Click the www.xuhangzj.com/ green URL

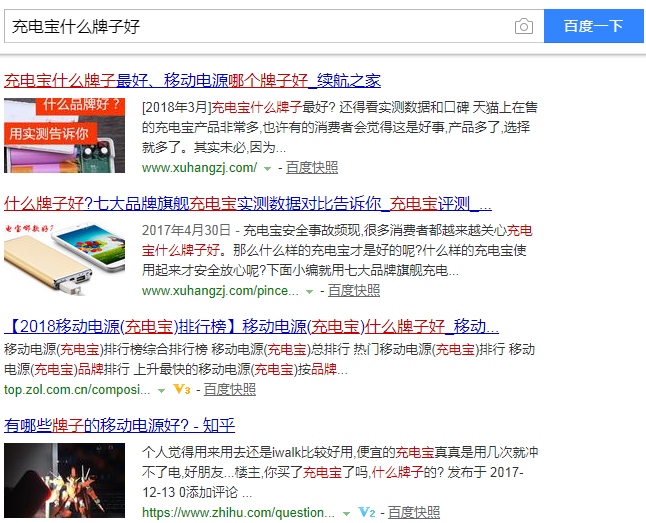click(199, 168)
